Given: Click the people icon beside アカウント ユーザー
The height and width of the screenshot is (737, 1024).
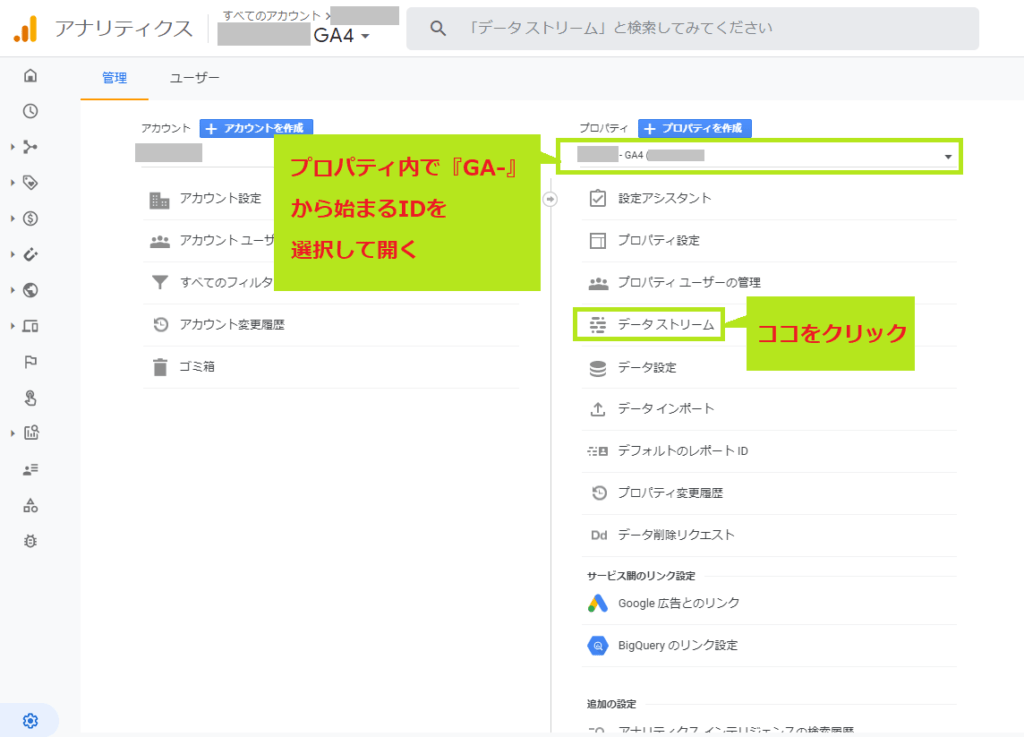Looking at the screenshot, I should point(160,242).
